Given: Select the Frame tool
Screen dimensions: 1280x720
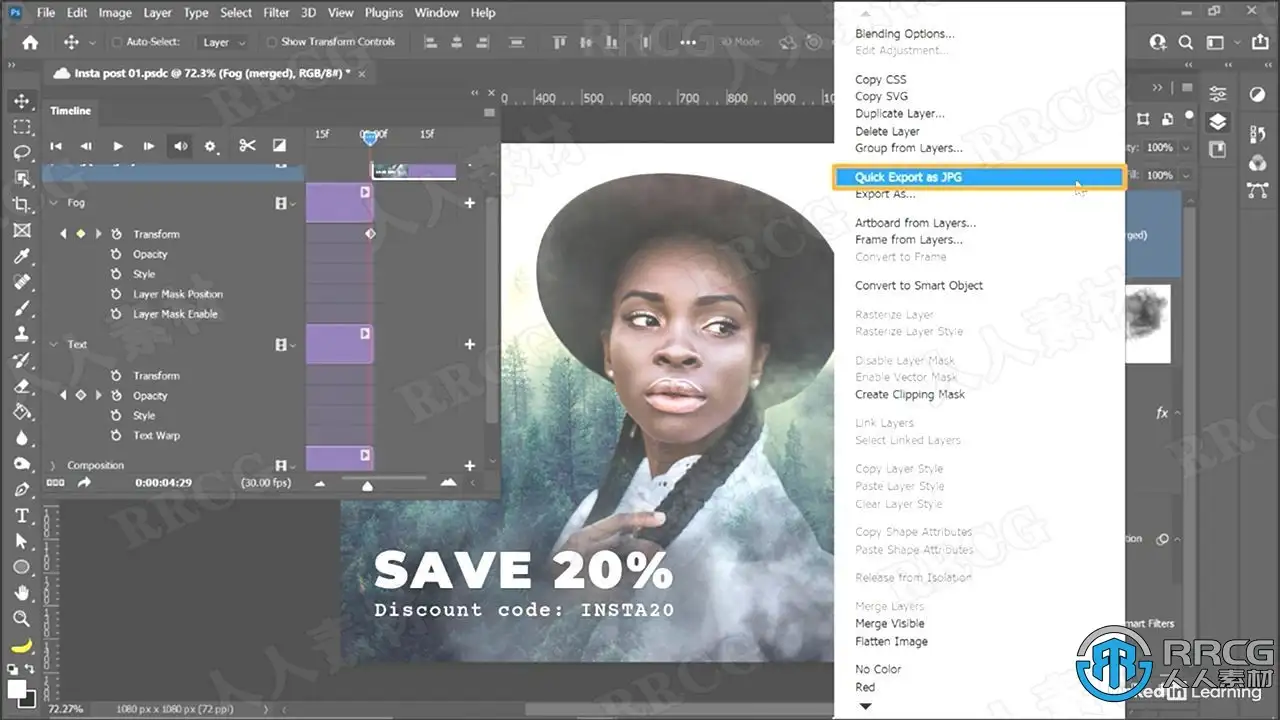Looking at the screenshot, I should tap(21, 231).
